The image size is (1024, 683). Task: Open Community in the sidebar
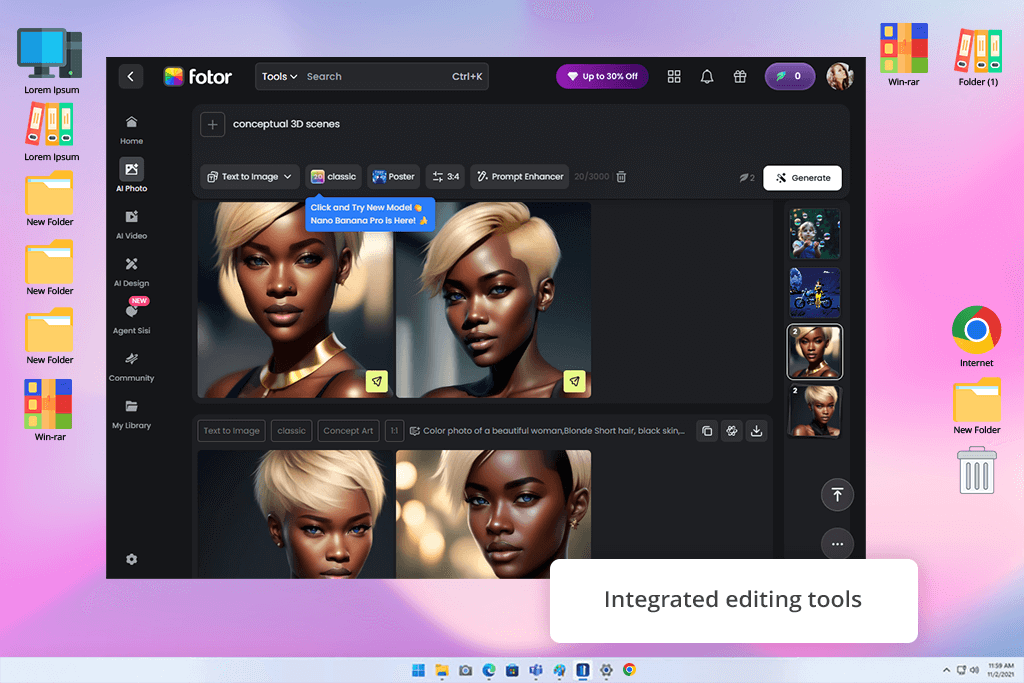point(131,366)
